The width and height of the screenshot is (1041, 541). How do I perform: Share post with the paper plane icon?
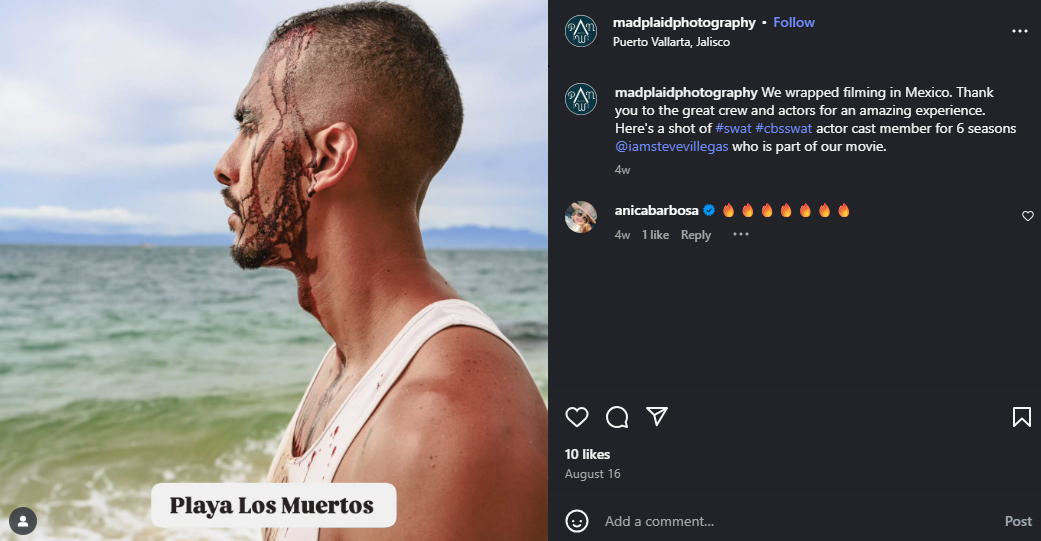click(657, 416)
